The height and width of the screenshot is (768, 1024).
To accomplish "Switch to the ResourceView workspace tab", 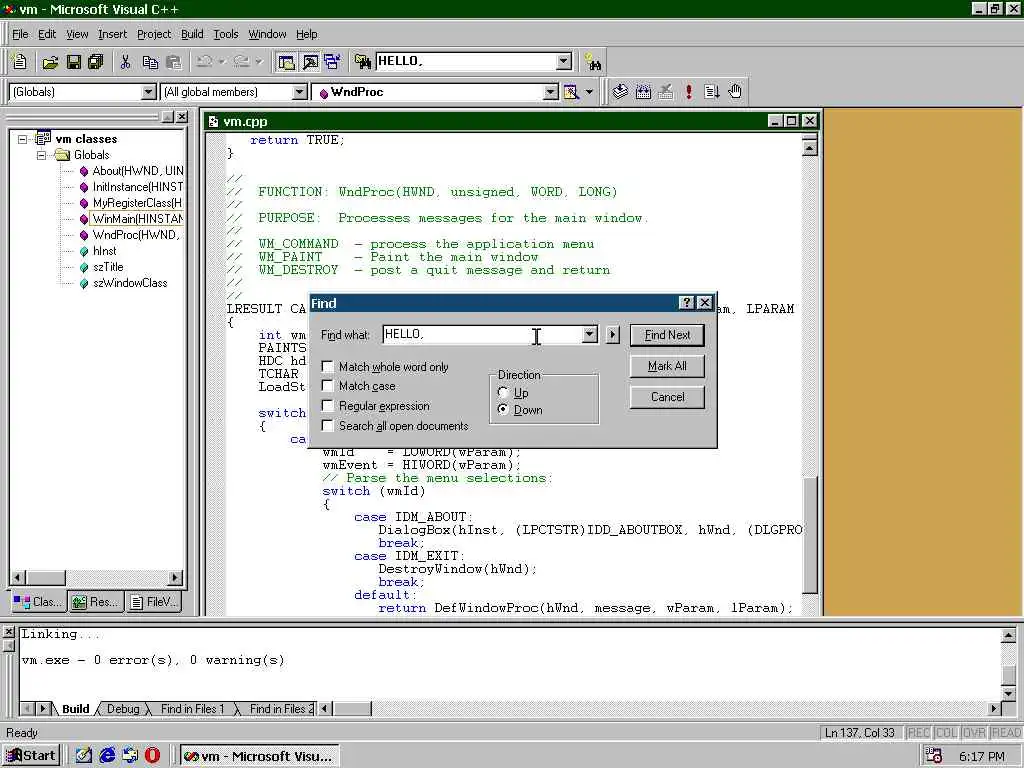I will (96, 602).
